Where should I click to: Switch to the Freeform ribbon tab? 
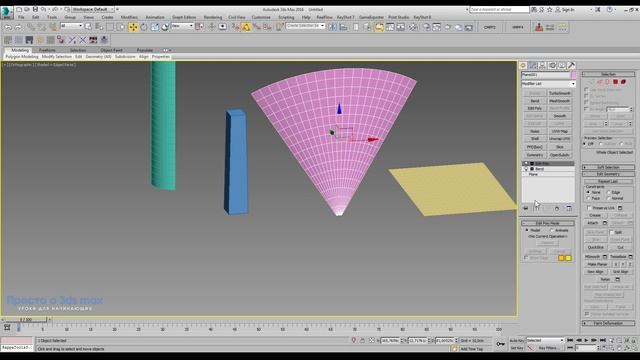pos(47,50)
